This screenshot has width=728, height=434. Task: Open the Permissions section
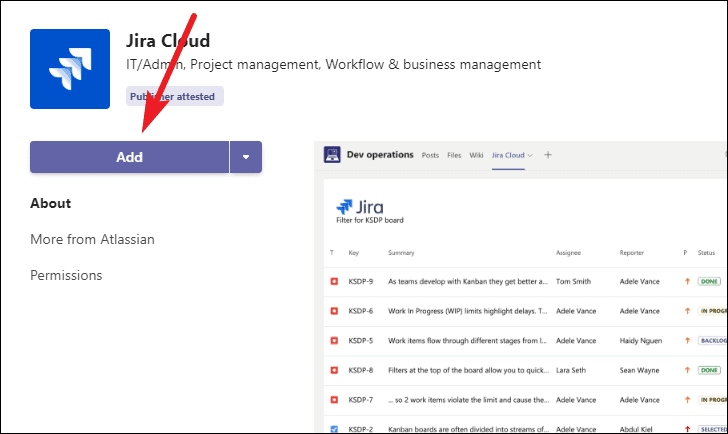pos(66,275)
